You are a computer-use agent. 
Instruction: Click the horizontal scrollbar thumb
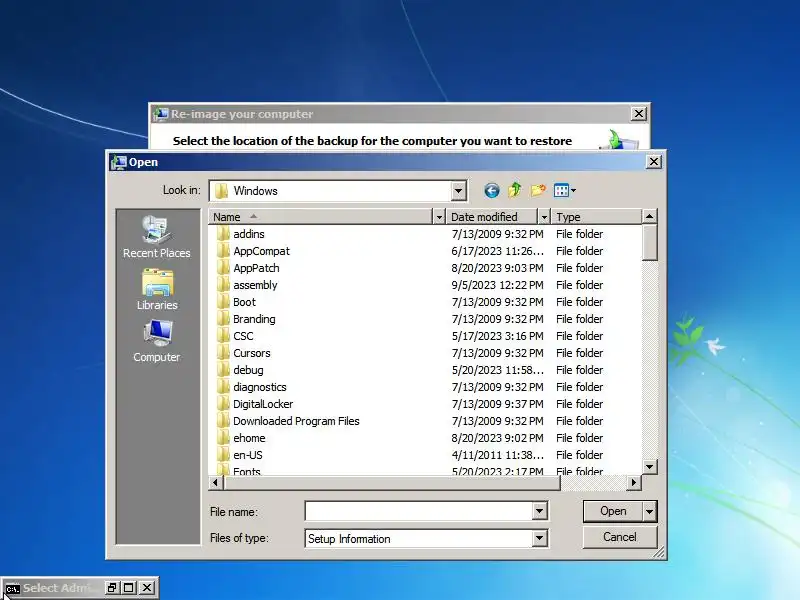click(x=392, y=482)
